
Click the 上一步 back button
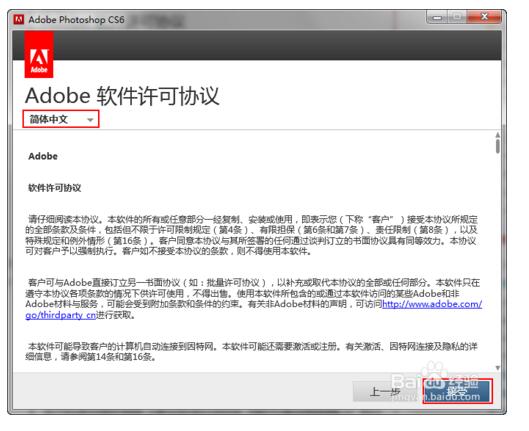coord(386,392)
